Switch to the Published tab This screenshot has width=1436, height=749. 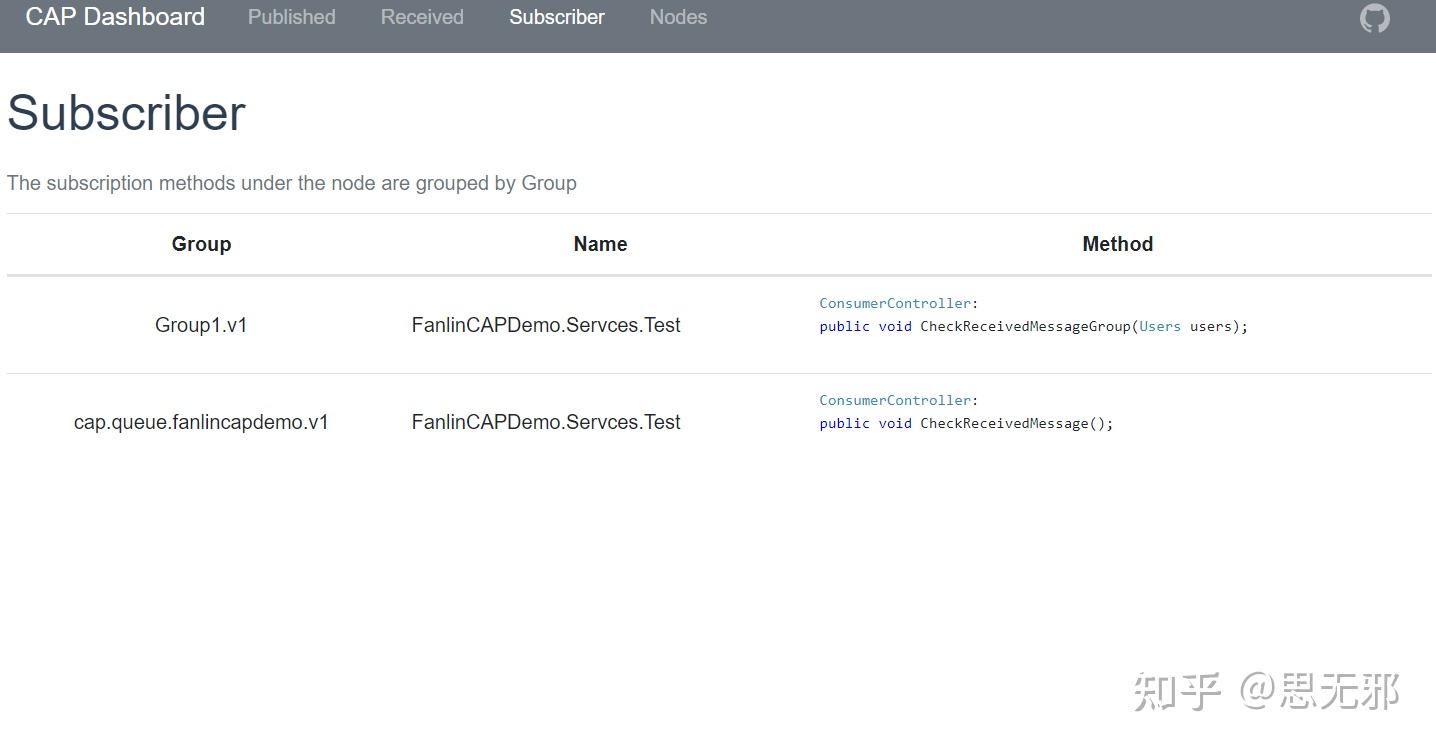(x=291, y=17)
